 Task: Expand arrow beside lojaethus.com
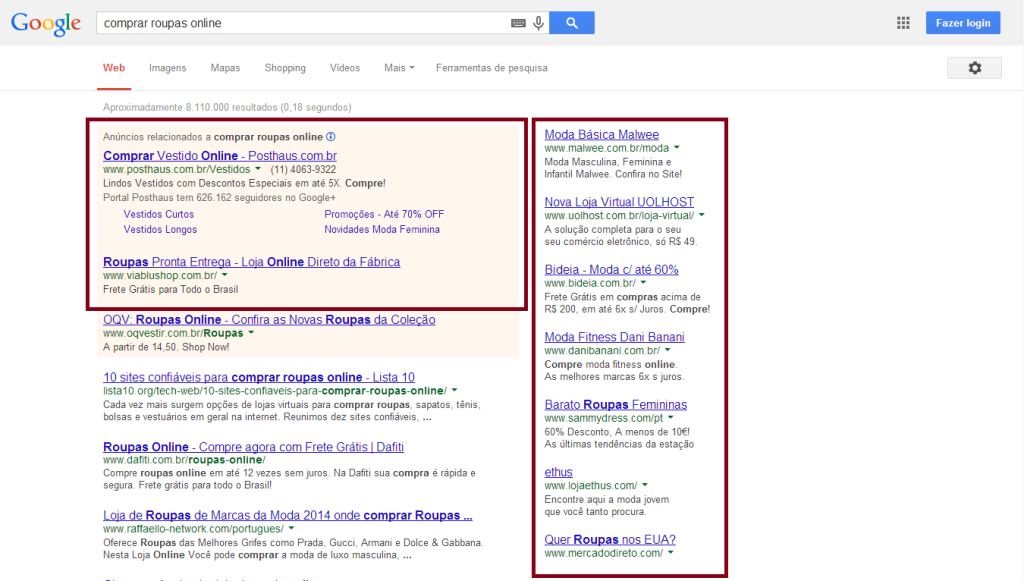tap(645, 485)
